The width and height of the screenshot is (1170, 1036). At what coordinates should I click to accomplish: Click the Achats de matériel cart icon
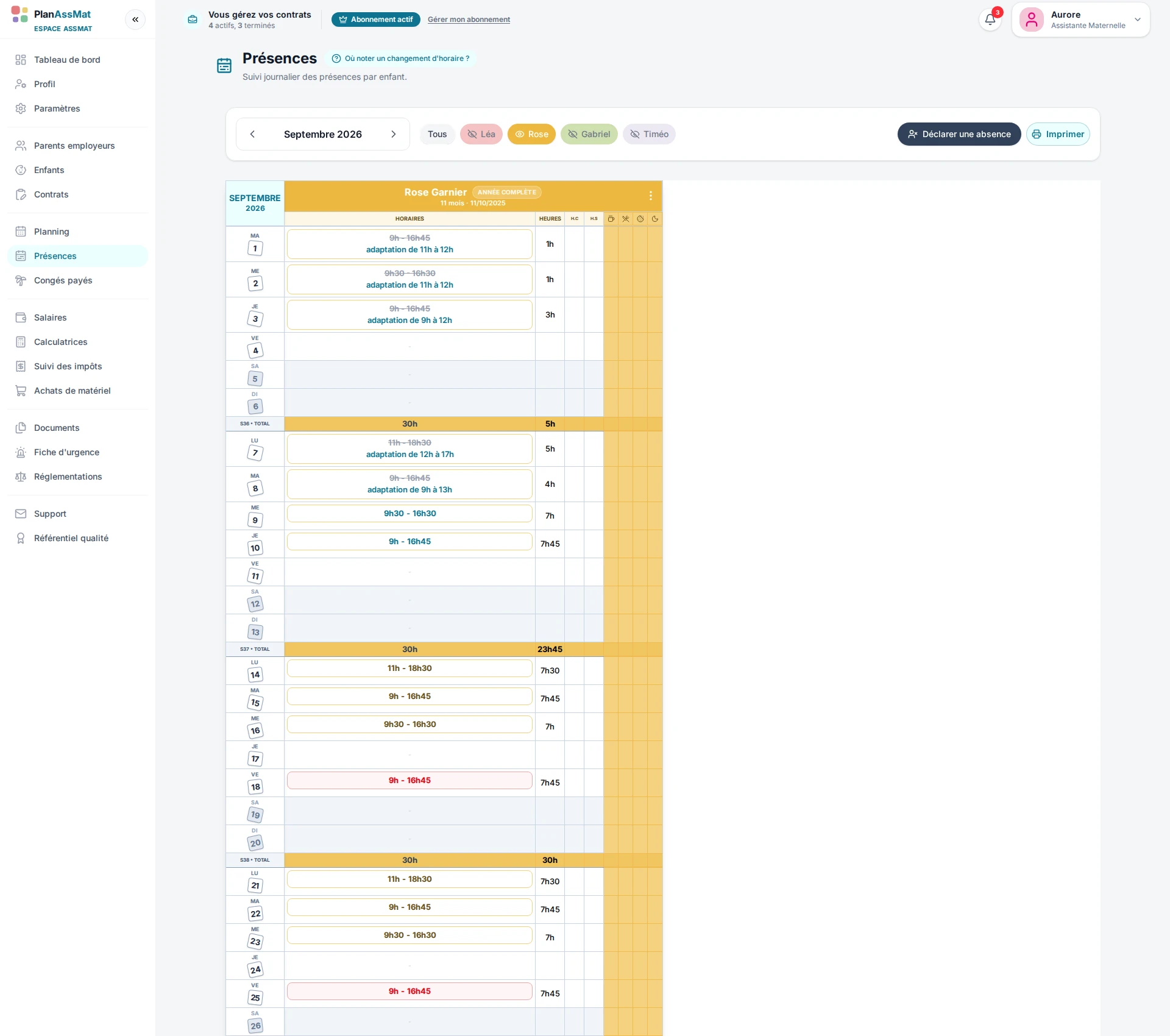[21, 391]
